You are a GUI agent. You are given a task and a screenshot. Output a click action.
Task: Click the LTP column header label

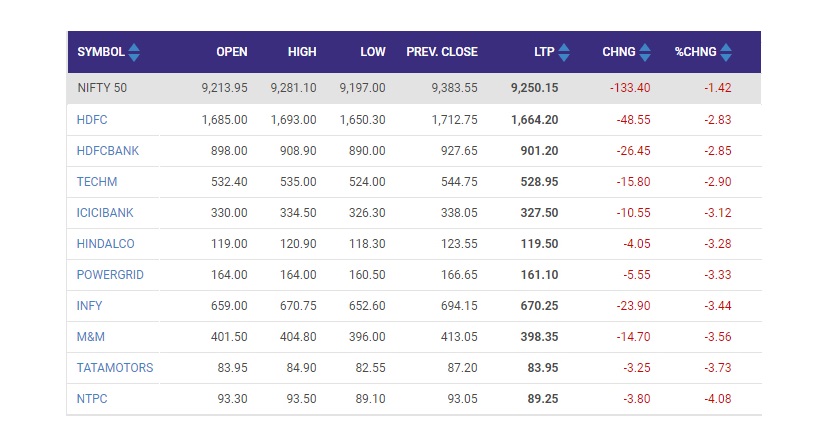[544, 52]
